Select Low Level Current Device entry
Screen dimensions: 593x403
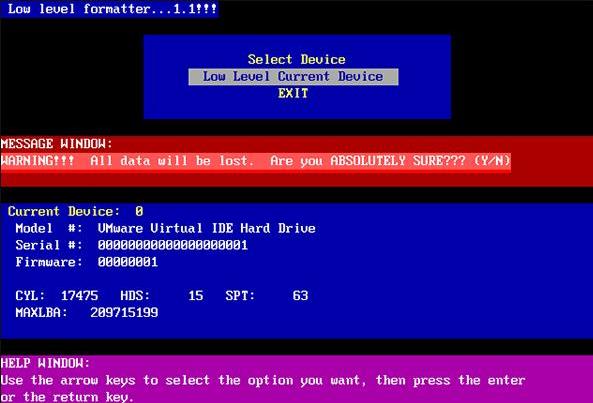(x=293, y=76)
